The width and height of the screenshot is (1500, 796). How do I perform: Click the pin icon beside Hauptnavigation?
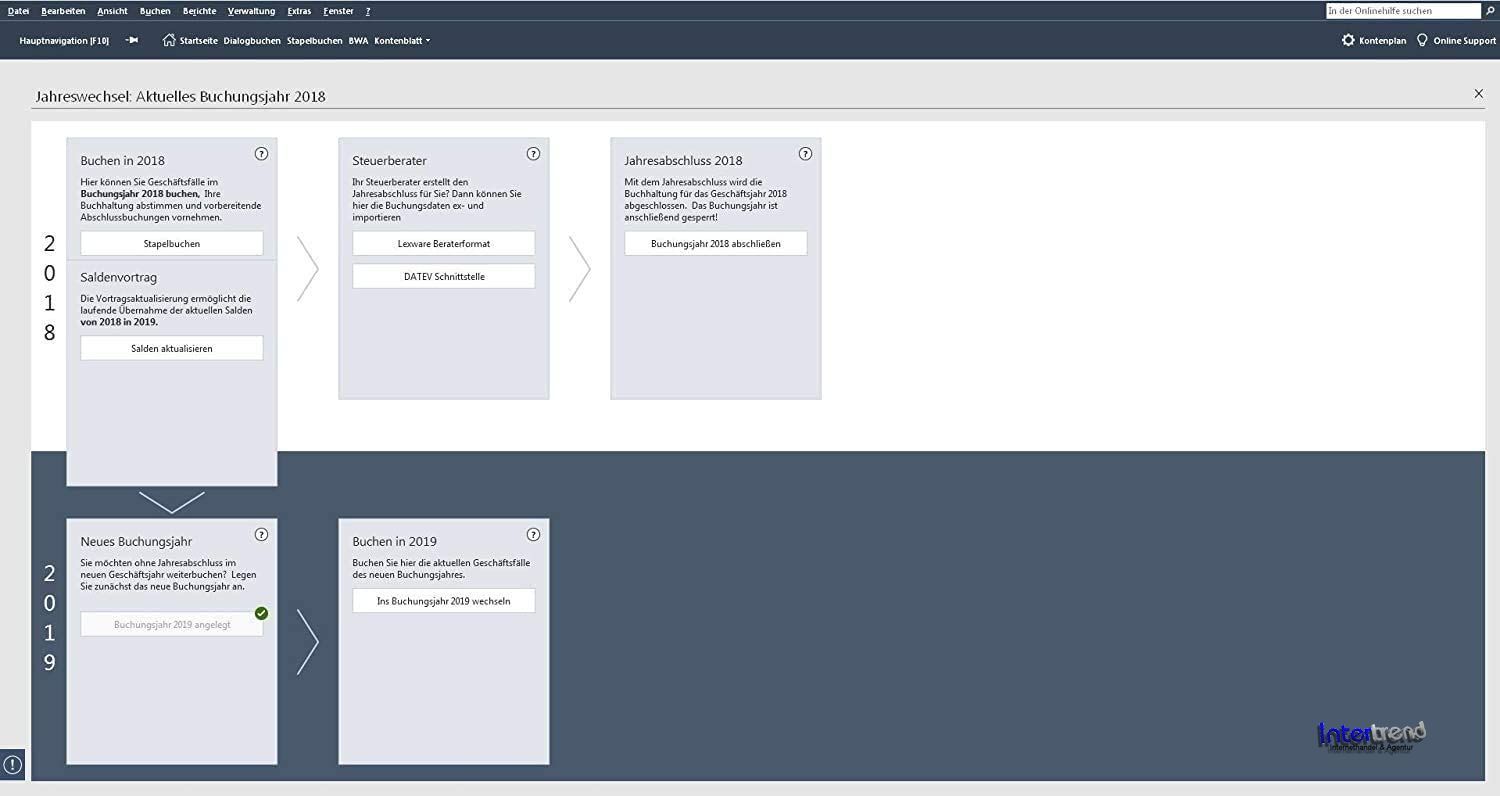pyautogui.click(x=132, y=41)
